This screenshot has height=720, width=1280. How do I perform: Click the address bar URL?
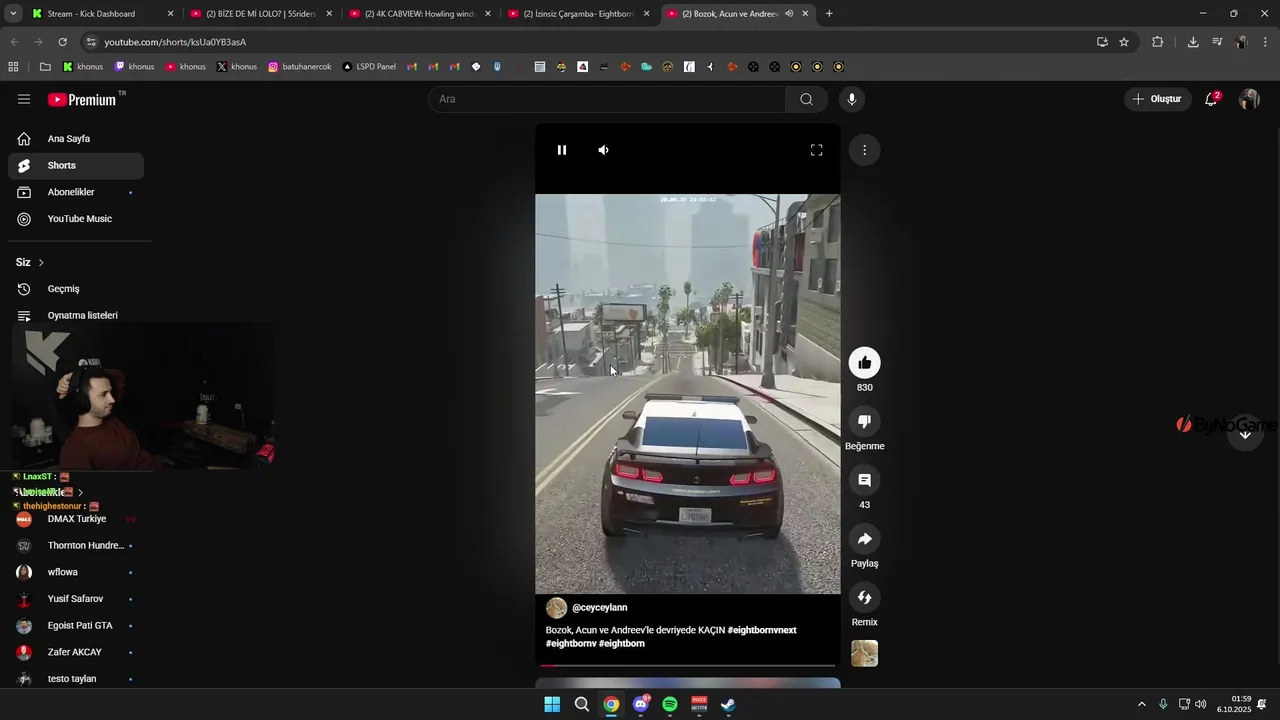coord(175,42)
